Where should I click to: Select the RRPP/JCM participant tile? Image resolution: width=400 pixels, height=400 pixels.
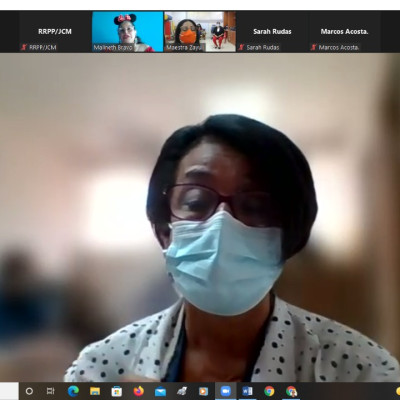coord(55,32)
